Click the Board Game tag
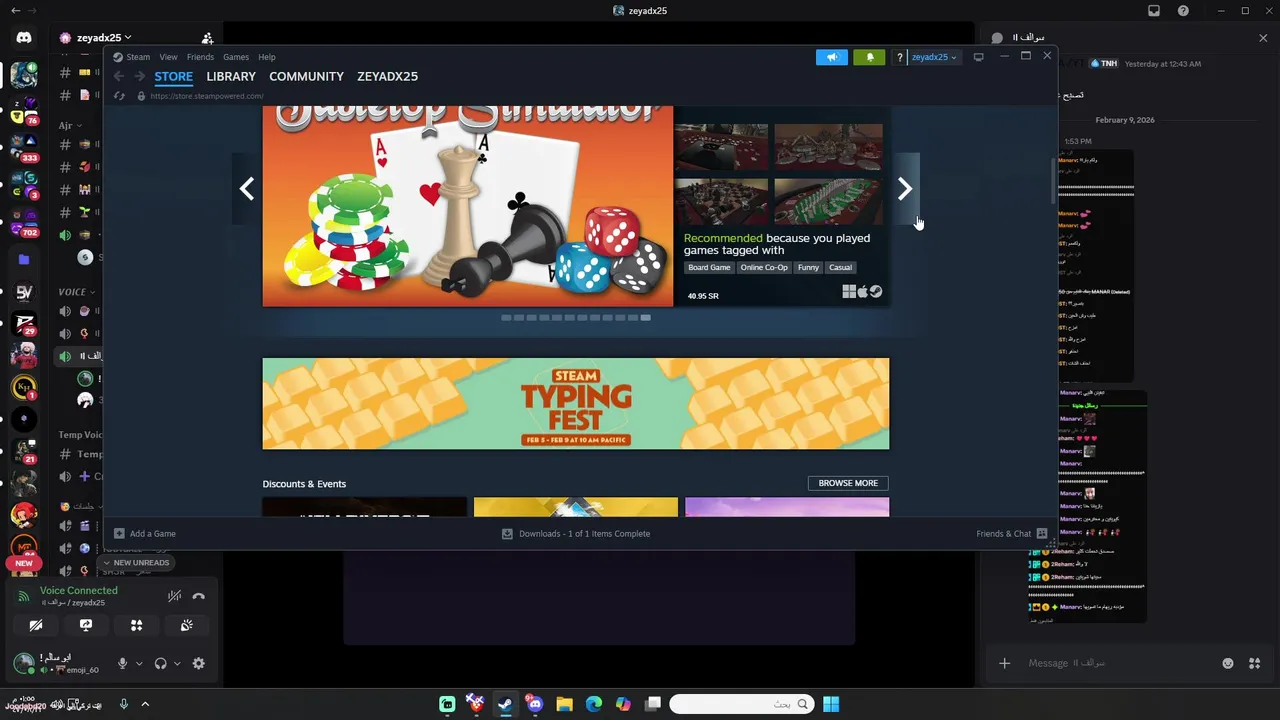 pyautogui.click(x=709, y=267)
